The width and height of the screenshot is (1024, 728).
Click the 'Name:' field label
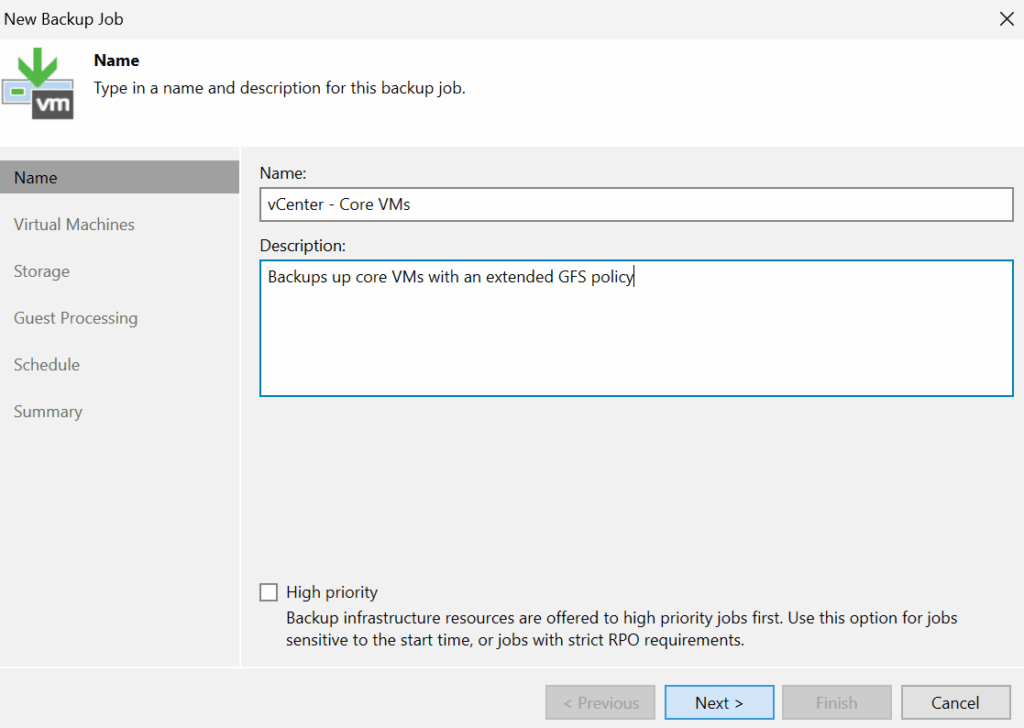pos(283,173)
